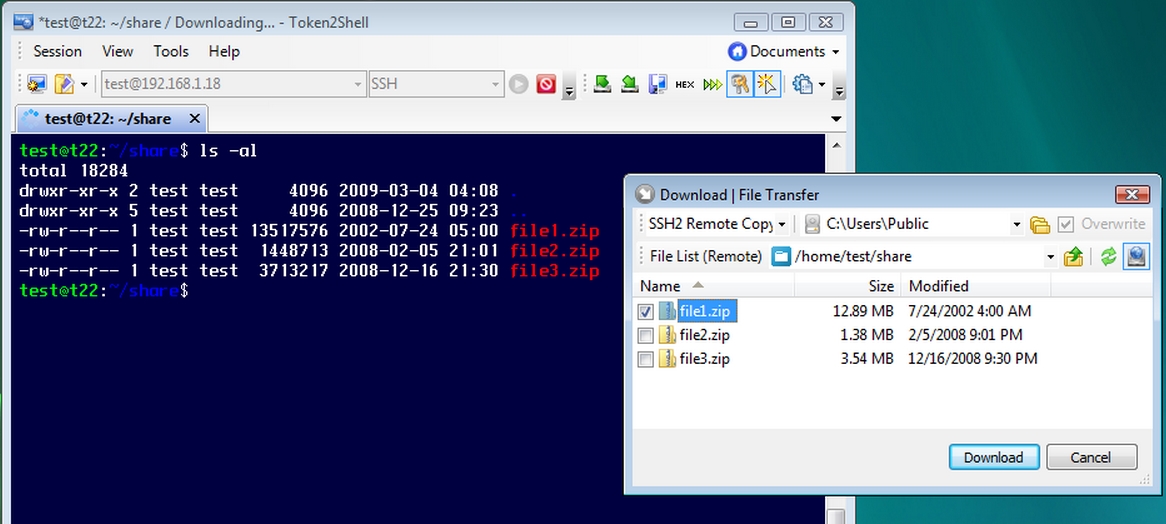Expand the /home/test/share path dropdown arrow
Viewport: 1166px width, 524px height.
[x=1051, y=257]
